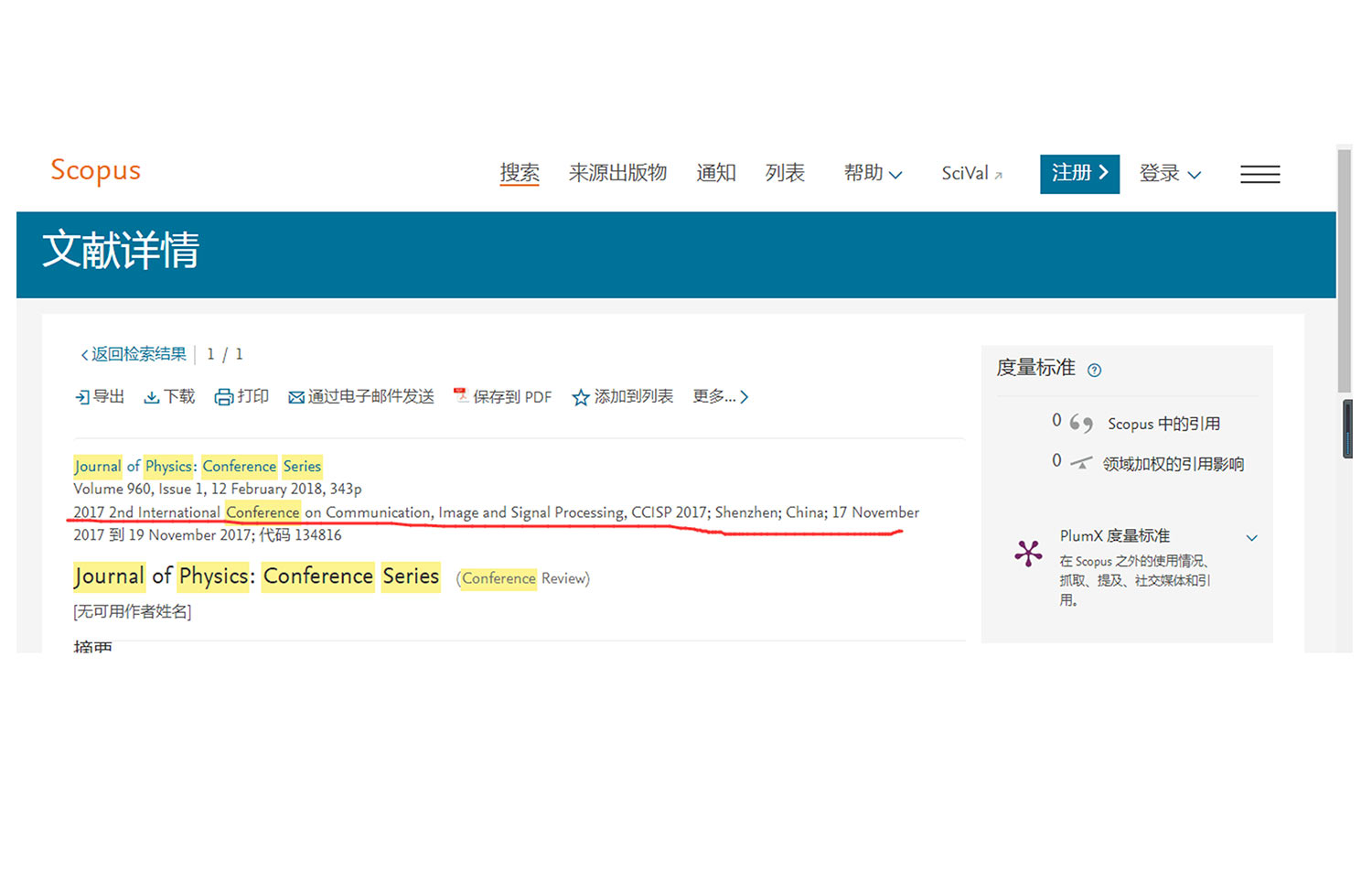The height and width of the screenshot is (883, 1372).
Task: Click the Scopus logo
Action: [x=95, y=171]
